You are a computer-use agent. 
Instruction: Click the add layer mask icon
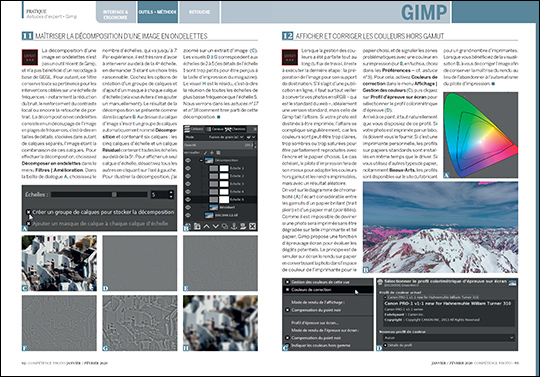coord(243,226)
